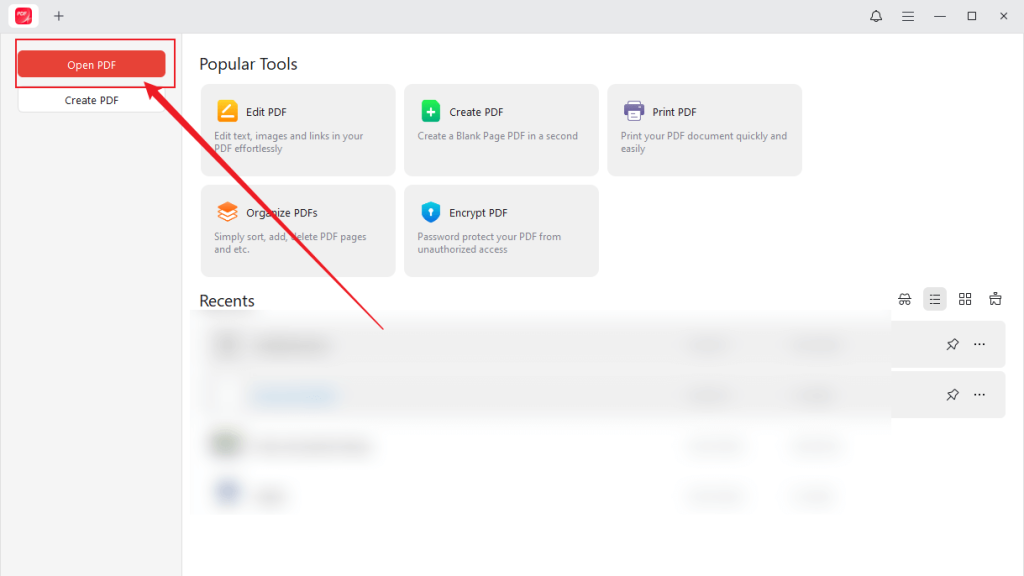Clear the recents list with trash icon
Screen dimensions: 1024x576
(995, 299)
